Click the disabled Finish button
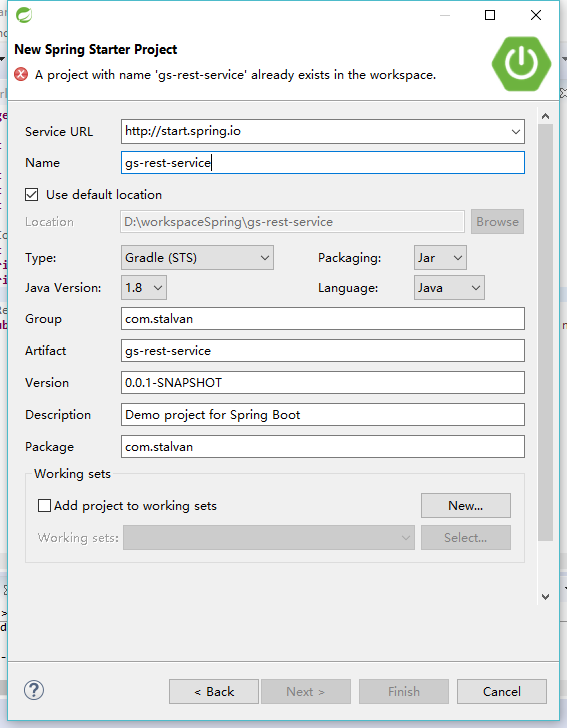Screen dimensions: 567x728 pos(404,692)
